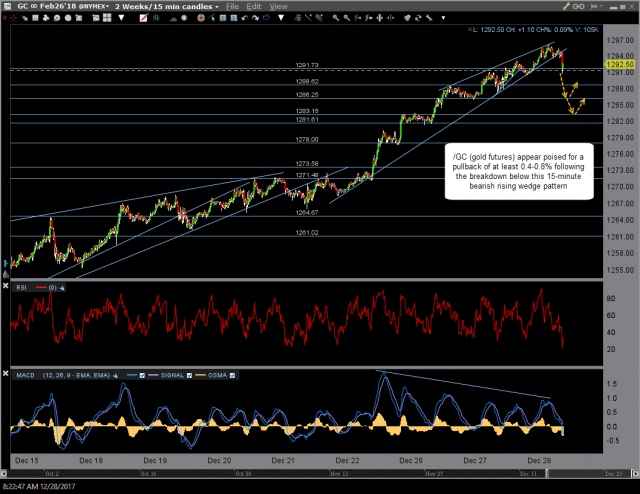Open the View menu
This screenshot has height=494, width=640.
tap(278, 7)
